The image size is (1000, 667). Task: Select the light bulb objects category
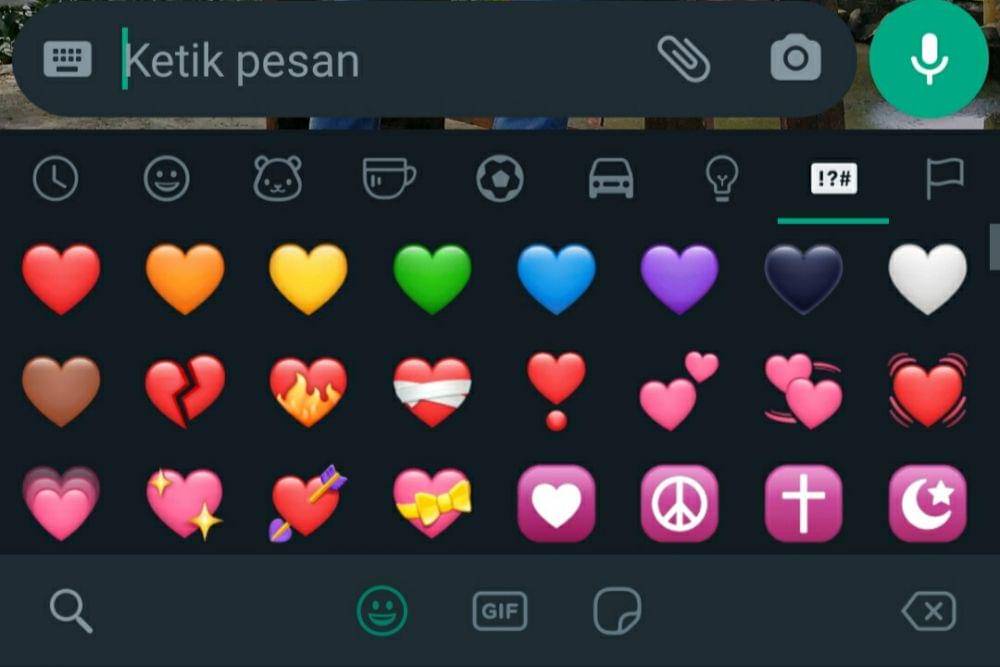point(722,178)
